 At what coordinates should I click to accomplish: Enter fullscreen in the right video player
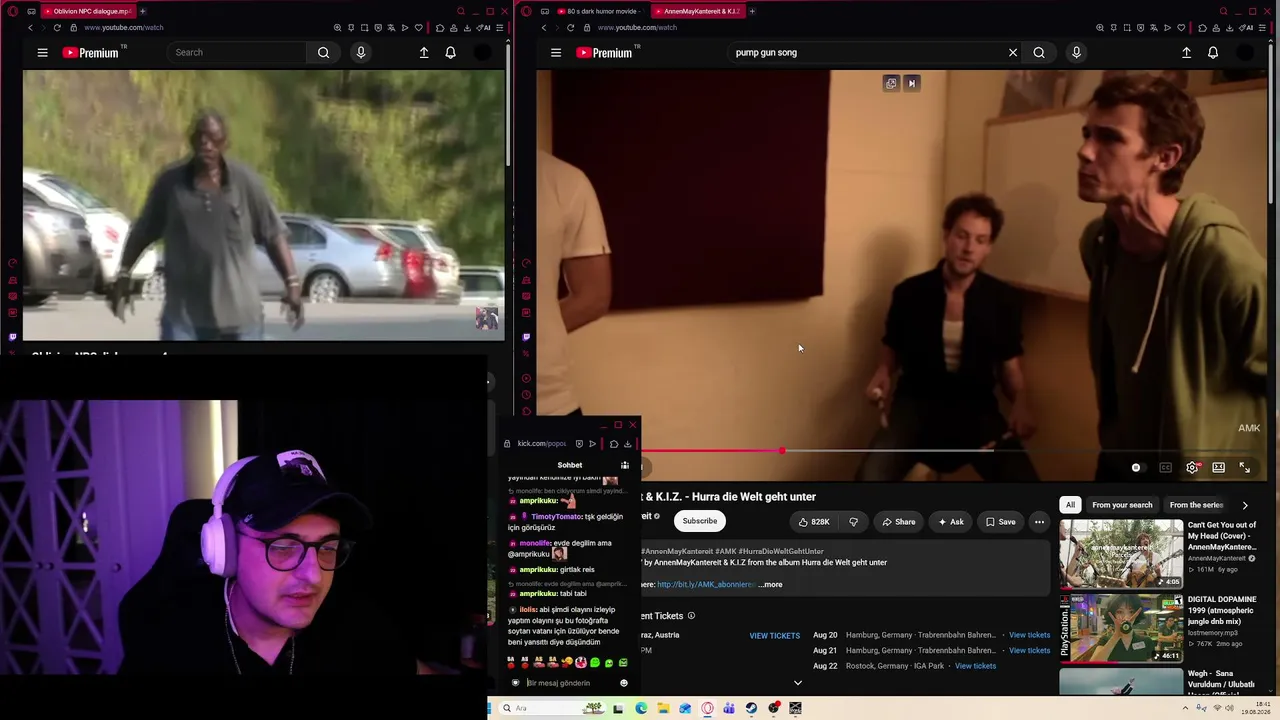tap(1245, 468)
